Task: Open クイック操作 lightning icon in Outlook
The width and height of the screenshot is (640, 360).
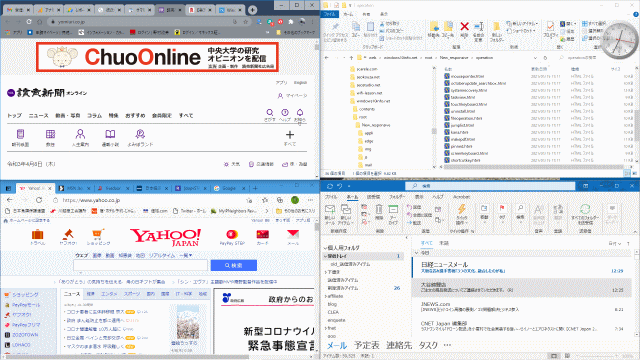Action: tap(462, 209)
